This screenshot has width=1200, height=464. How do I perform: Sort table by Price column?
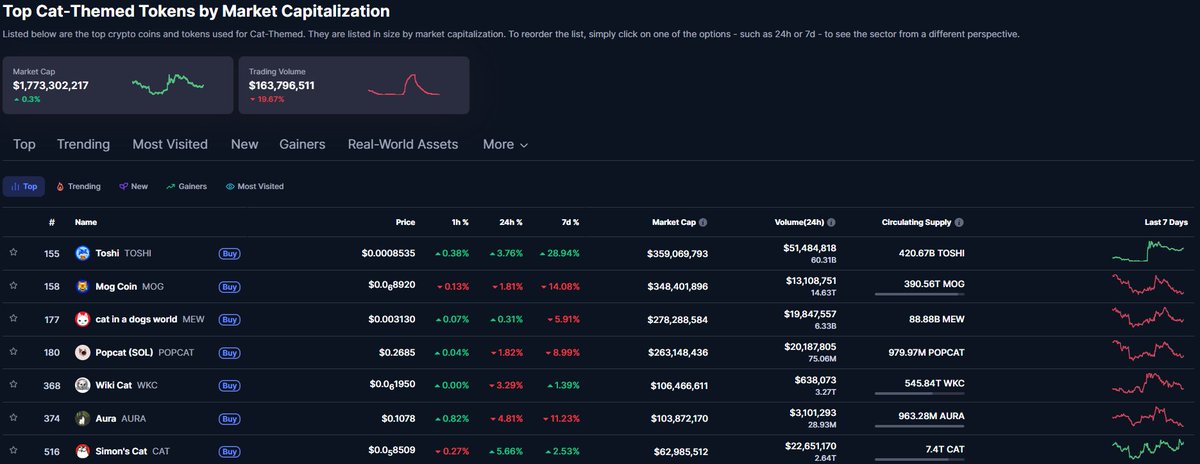point(405,222)
